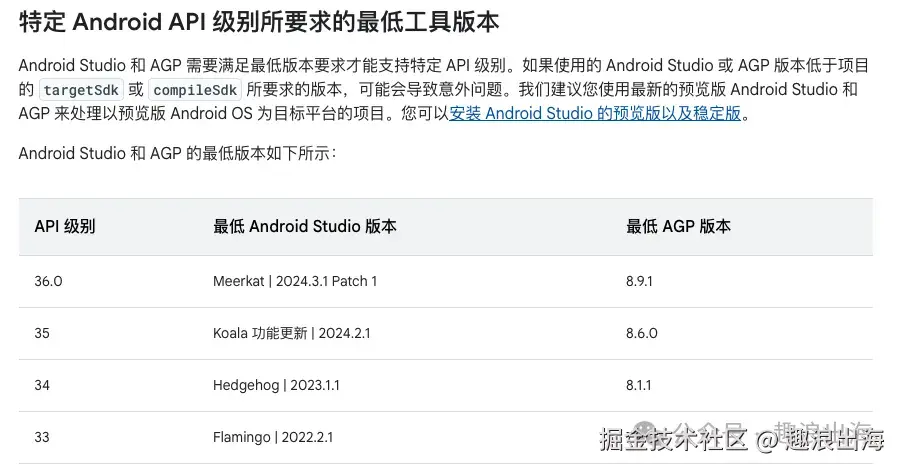Click the API level cell '34'
900x469 pixels.
tap(42, 385)
